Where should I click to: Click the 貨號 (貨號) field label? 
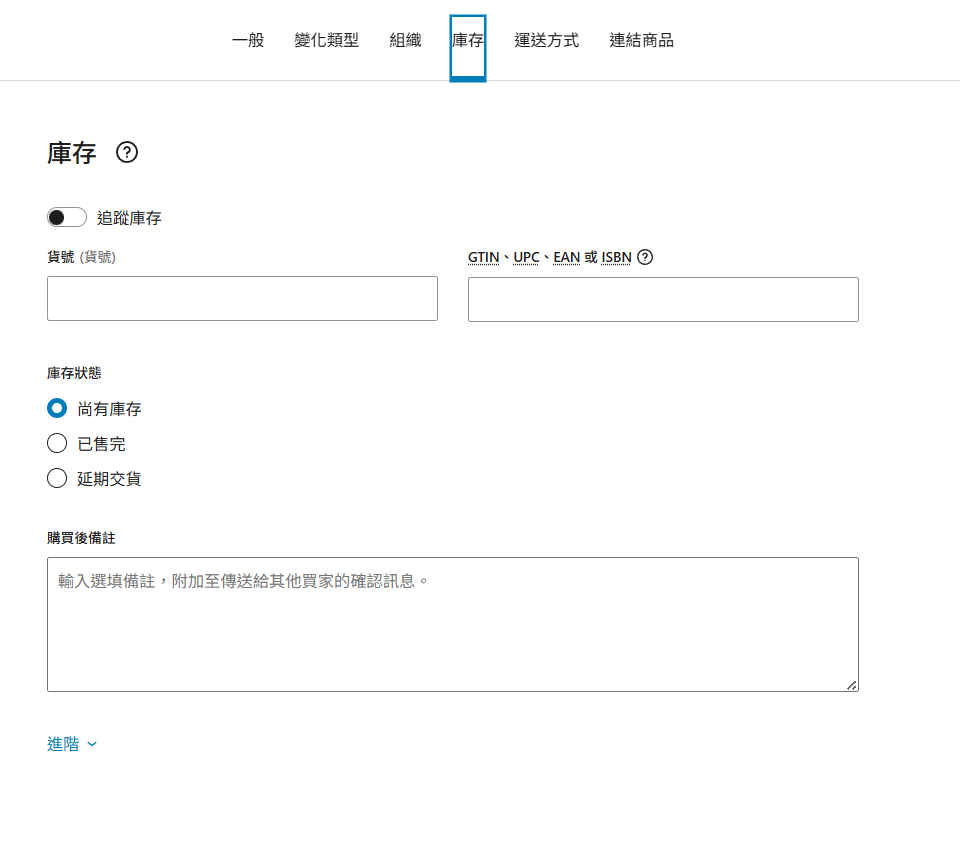pos(81,257)
